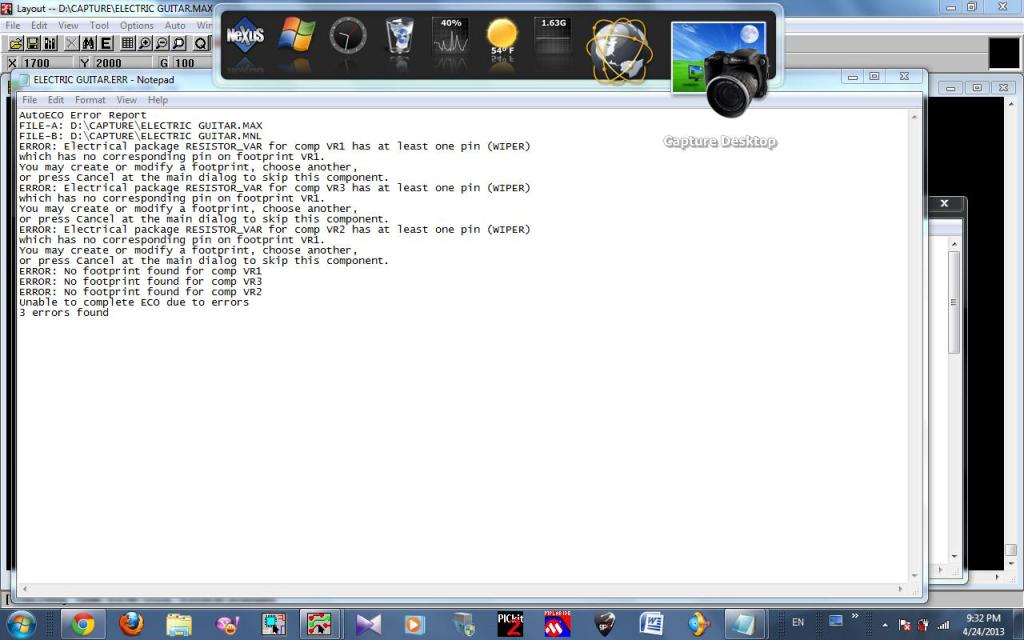
Task: Click Notepad horizontal scrollbar right arrow
Action: click(x=900, y=588)
